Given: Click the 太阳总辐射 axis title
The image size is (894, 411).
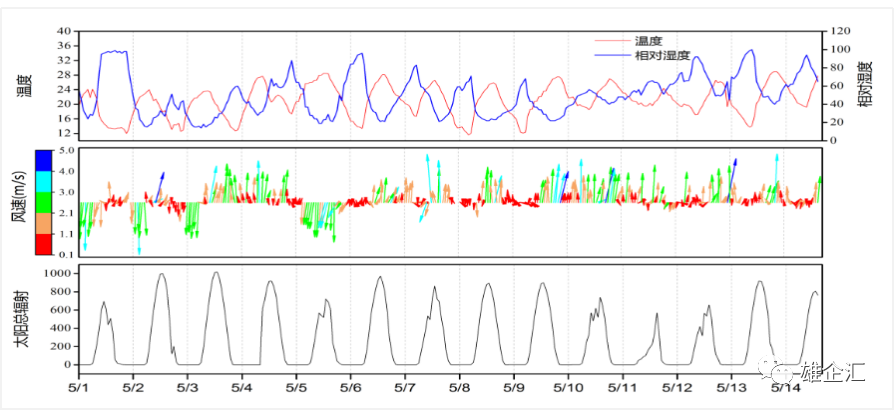Looking at the screenshot, I should click(x=20, y=319).
